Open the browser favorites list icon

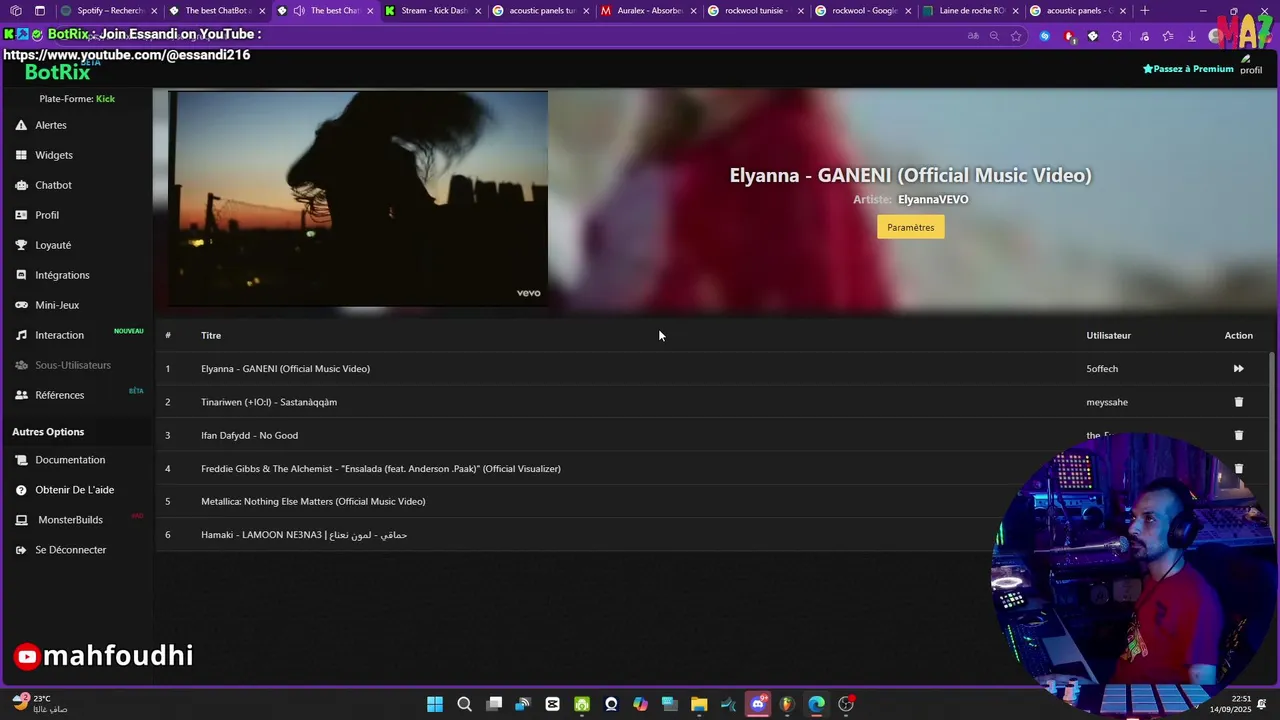1168,36
